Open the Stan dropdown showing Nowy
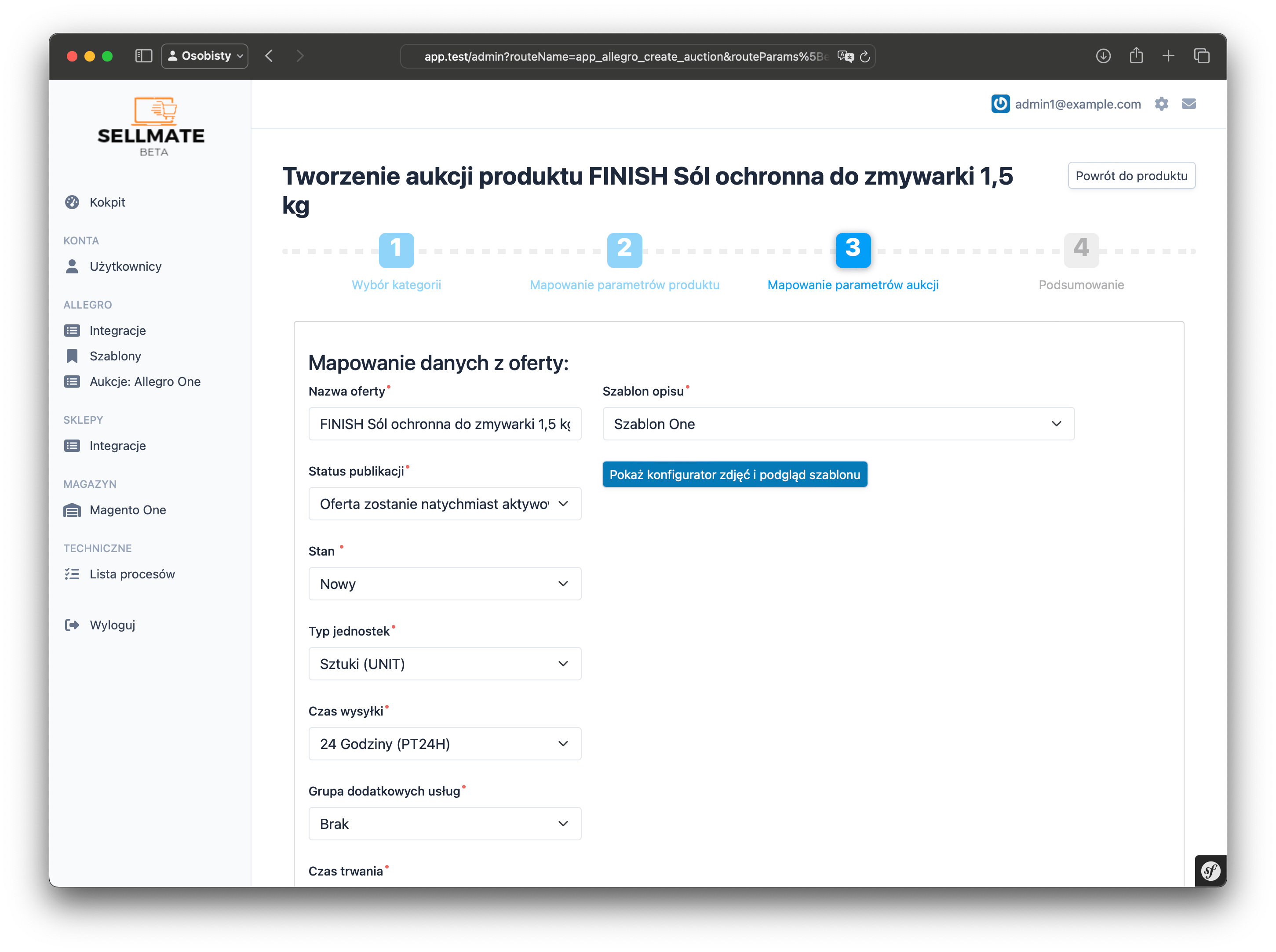1276x952 pixels. click(x=445, y=584)
